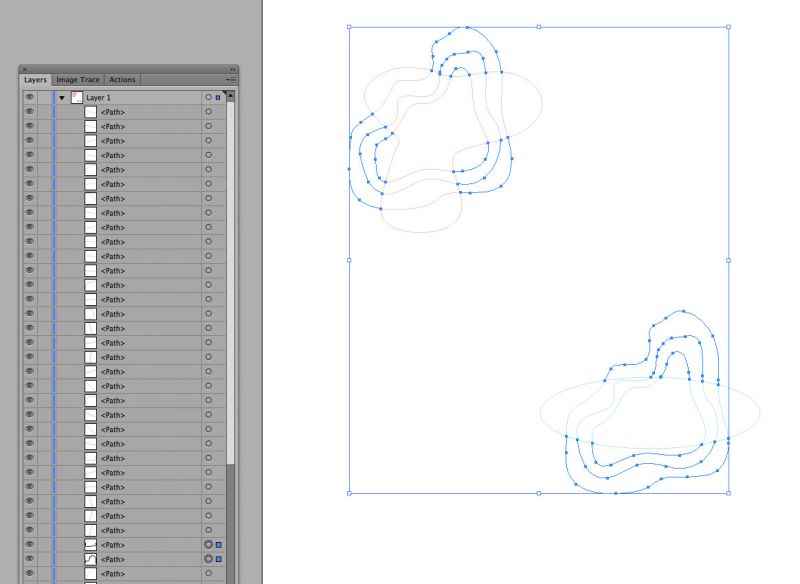The image size is (800, 584).
Task: Toggle visibility of the second Path layer
Action: coord(30,126)
